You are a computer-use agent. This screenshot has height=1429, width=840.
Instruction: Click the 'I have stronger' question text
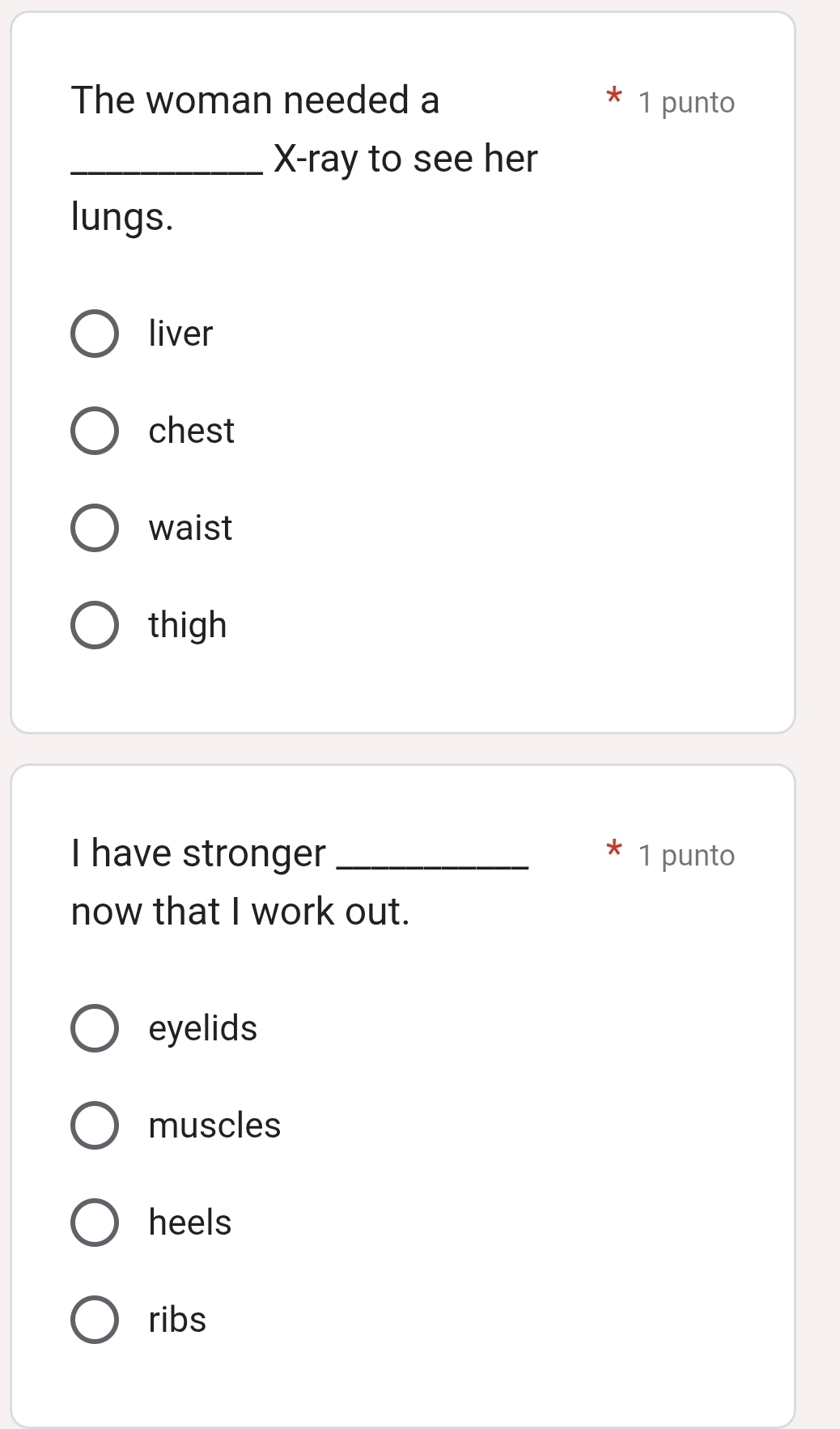coord(240,882)
